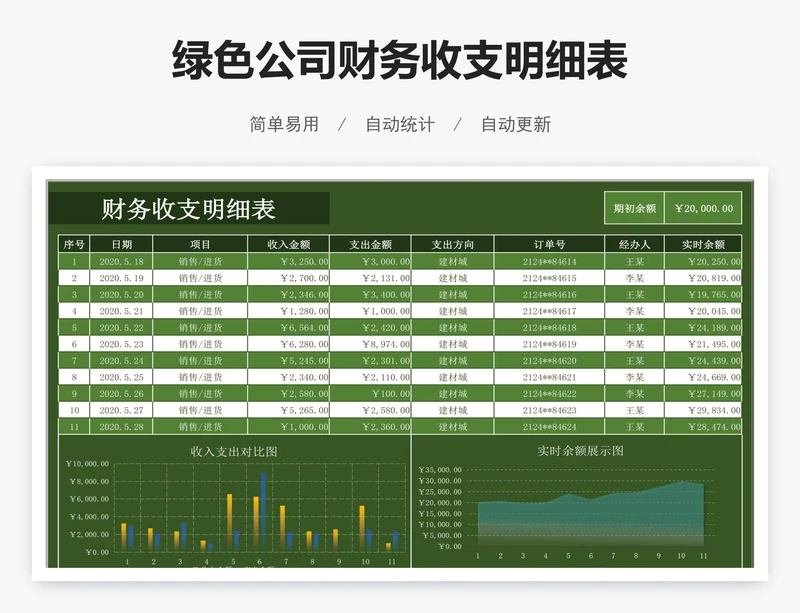Click the 支出方向 column header

point(453,244)
